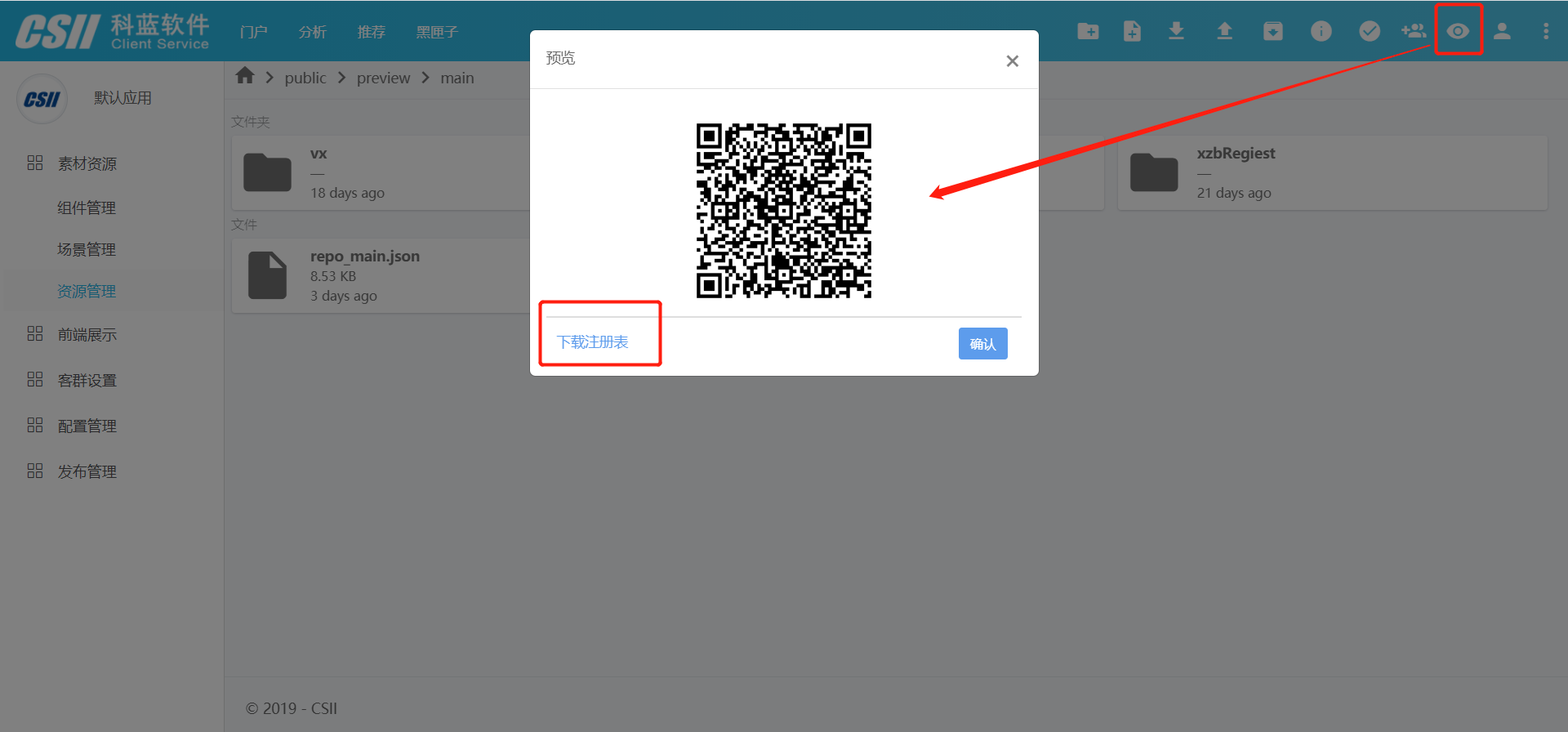
Task: Open the preview breadcrumb
Action: coord(383,78)
